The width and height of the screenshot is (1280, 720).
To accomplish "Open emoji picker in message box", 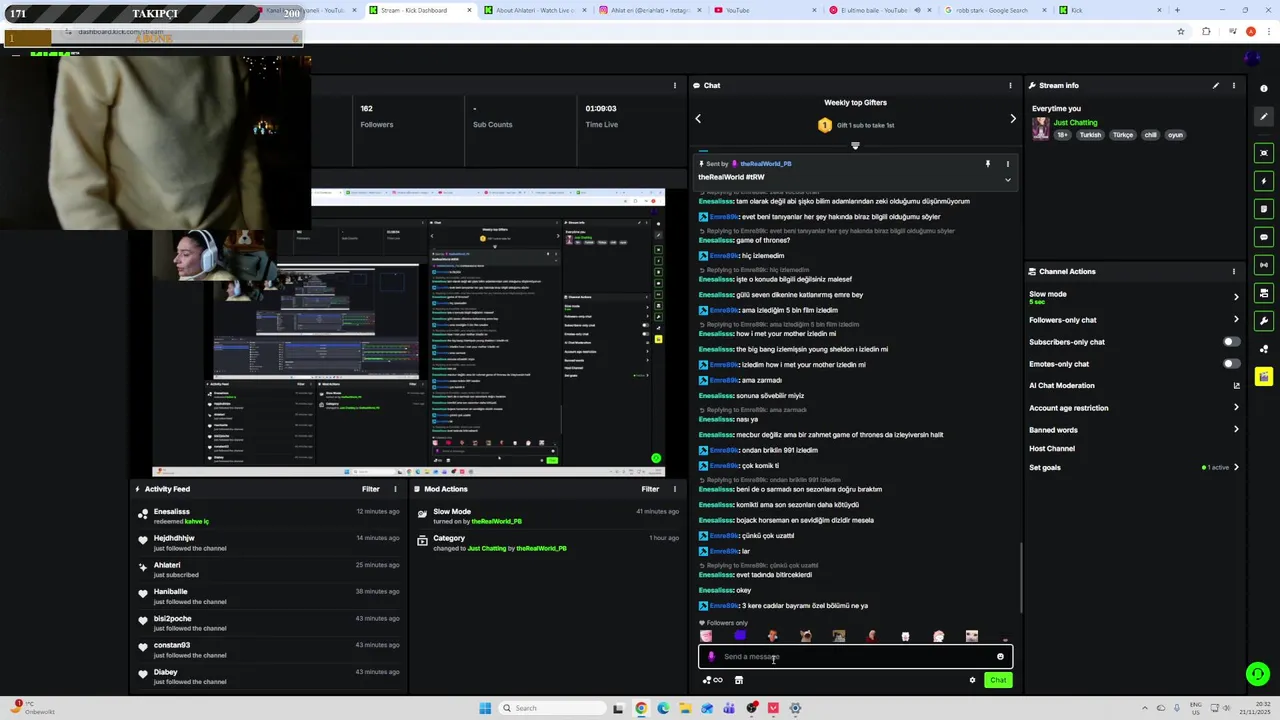I will (1000, 657).
